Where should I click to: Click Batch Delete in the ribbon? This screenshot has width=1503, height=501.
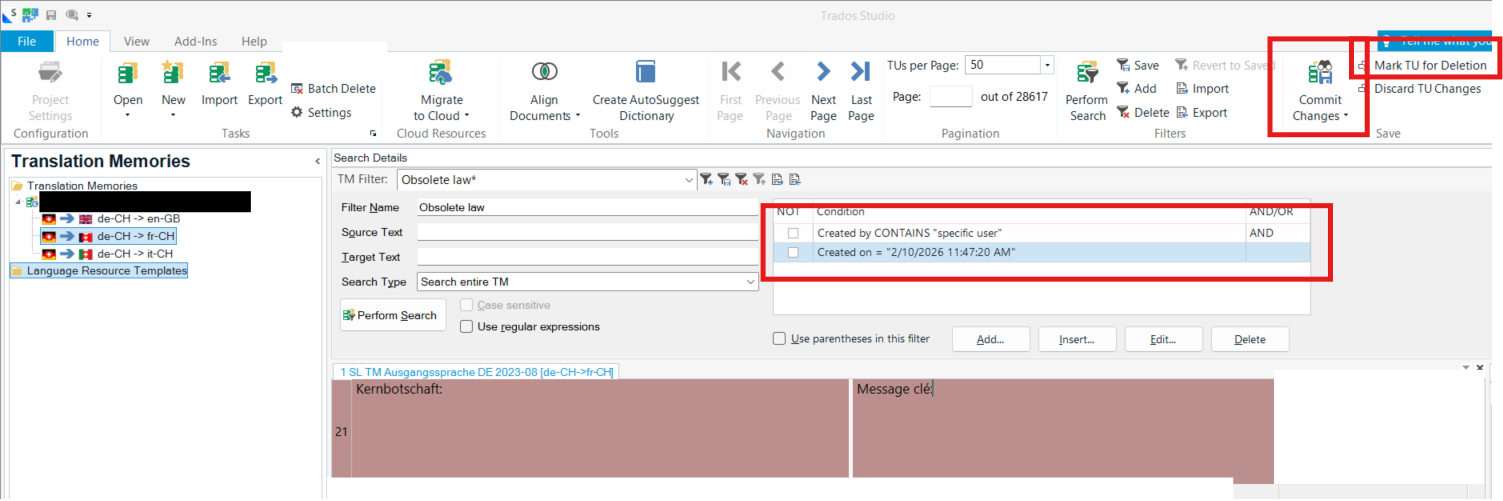tap(333, 89)
